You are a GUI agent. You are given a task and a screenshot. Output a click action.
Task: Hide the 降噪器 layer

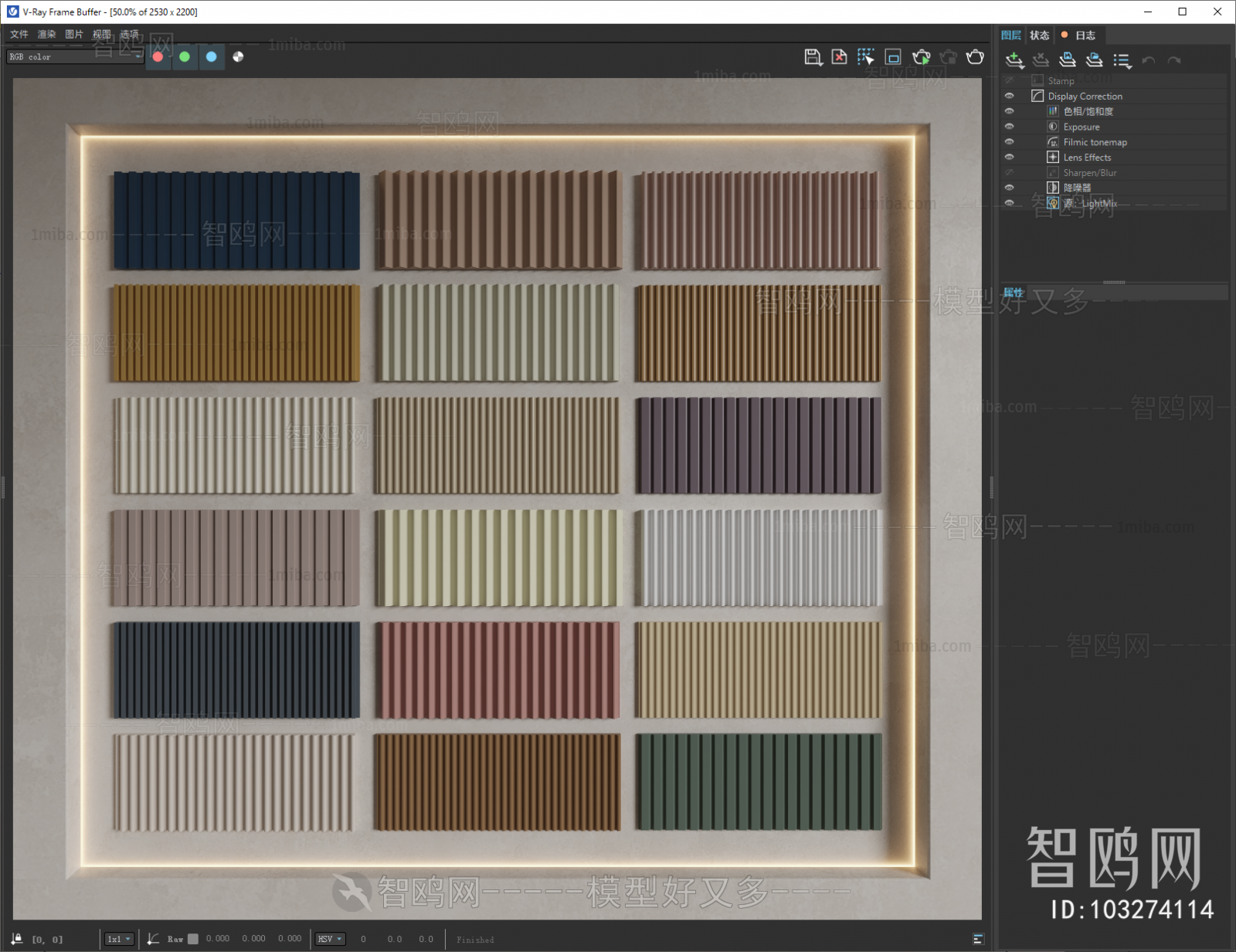[x=1009, y=188]
